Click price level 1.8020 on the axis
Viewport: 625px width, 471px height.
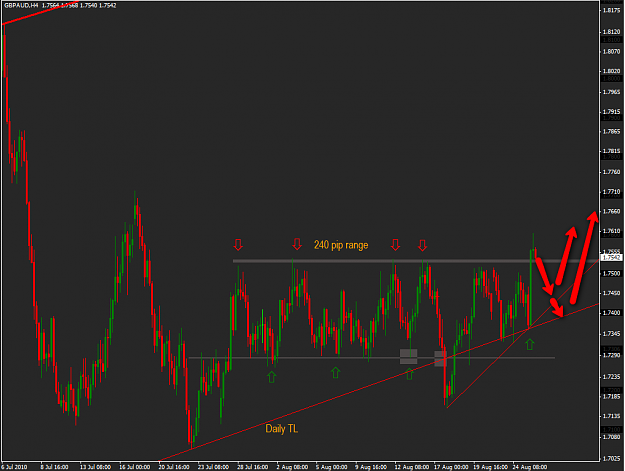coord(611,71)
